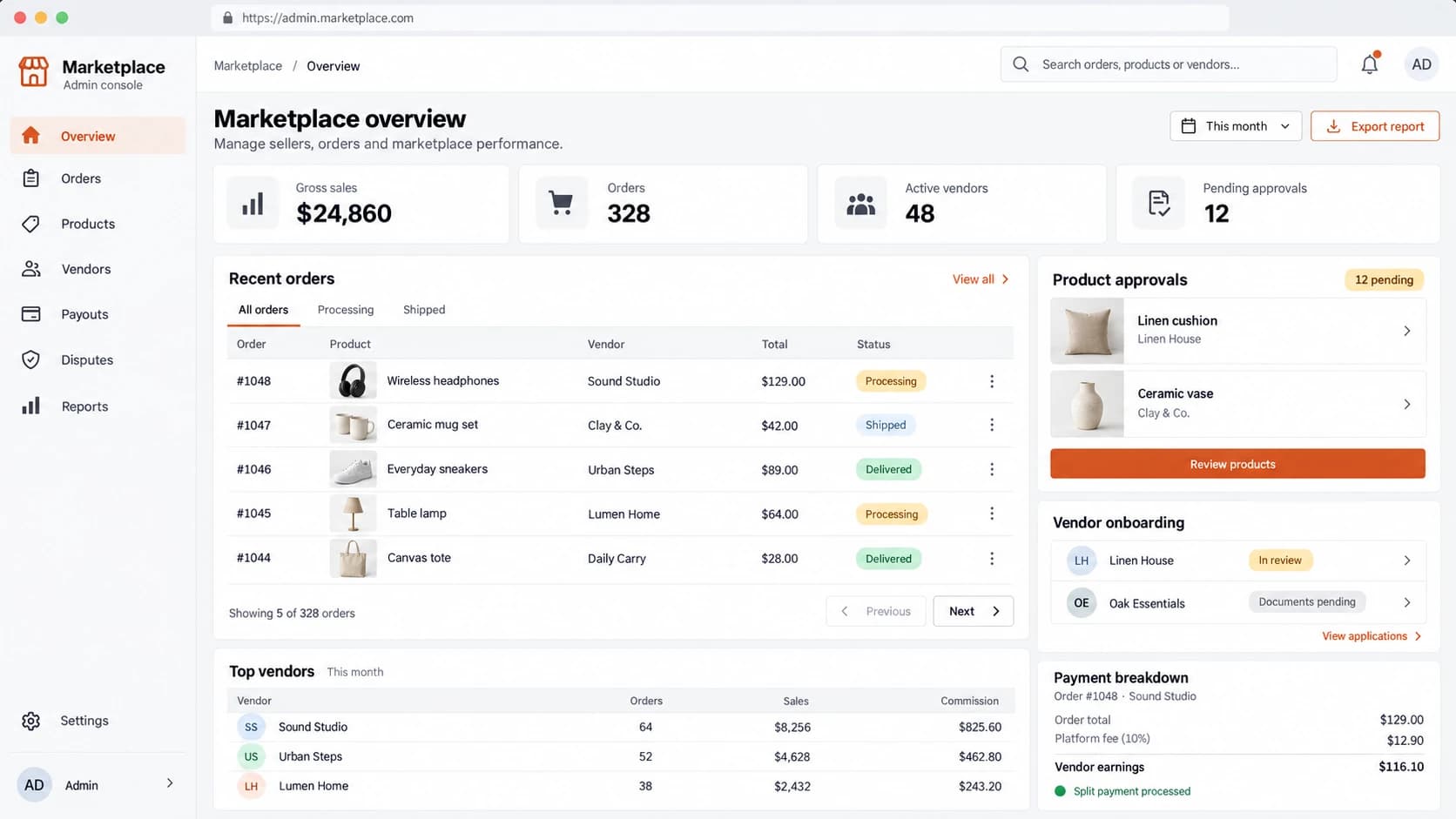This screenshot has width=1456, height=819.
Task: Open row options for order #1046
Action: [x=992, y=469]
